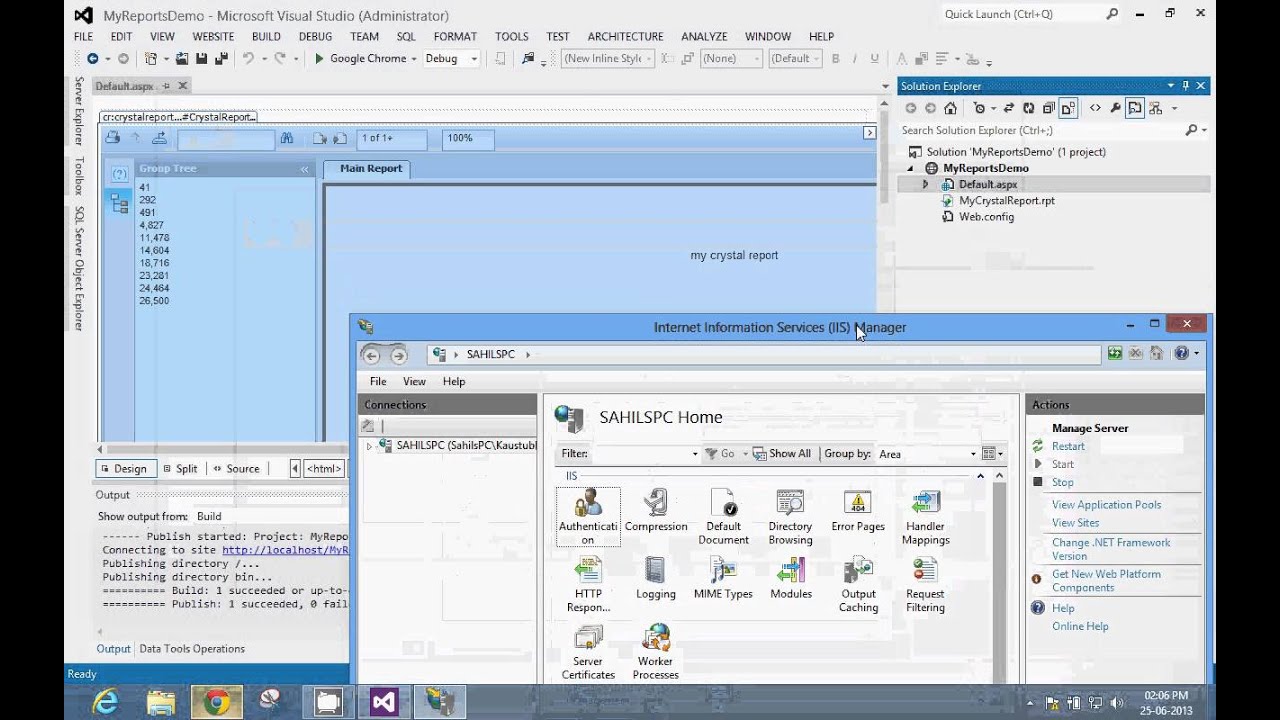1280x720 pixels.
Task: Open the Error Pages feature
Action: [x=858, y=511]
